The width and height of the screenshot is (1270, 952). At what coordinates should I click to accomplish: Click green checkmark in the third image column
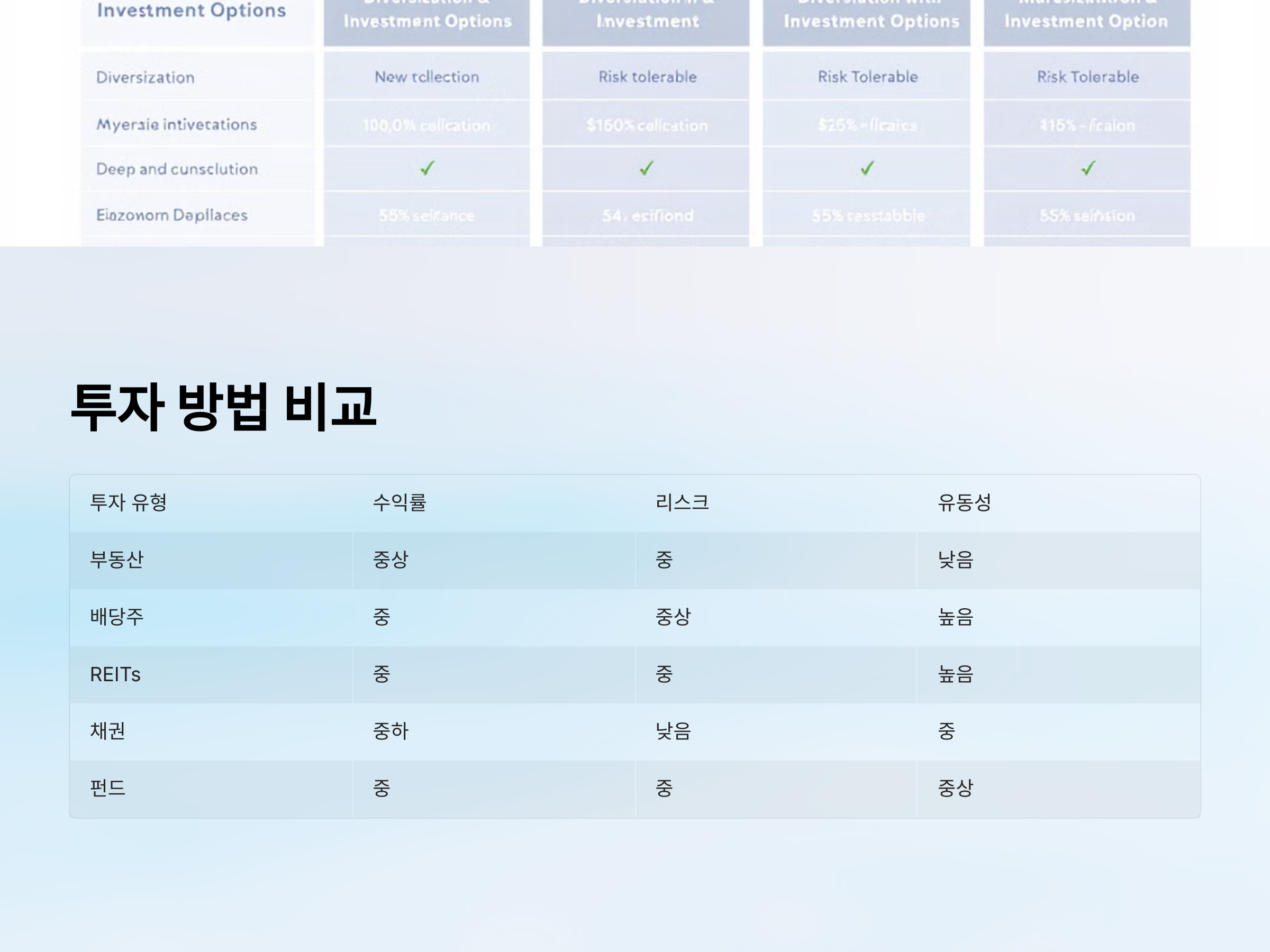867,168
